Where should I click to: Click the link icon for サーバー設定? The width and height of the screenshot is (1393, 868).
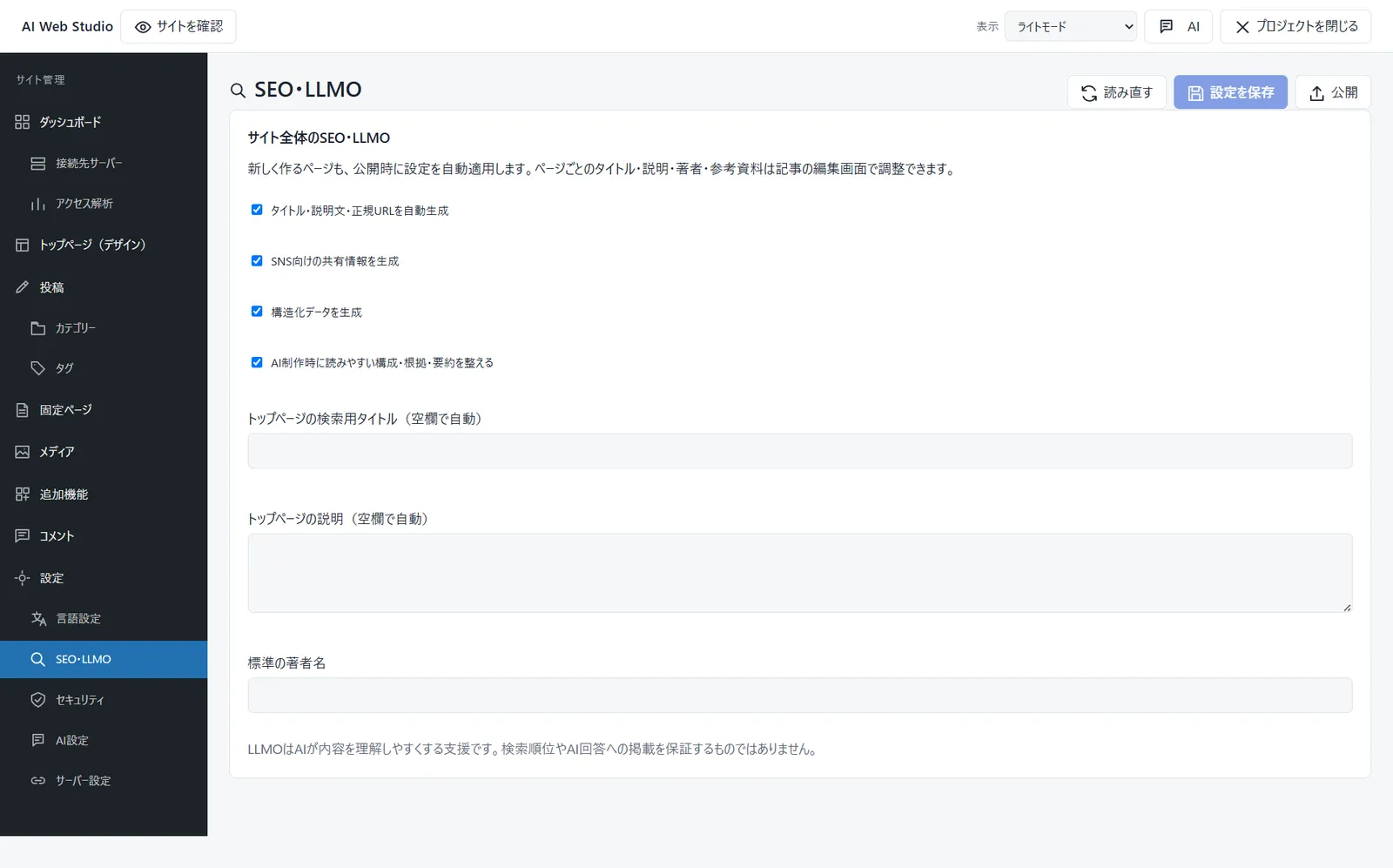point(38,781)
